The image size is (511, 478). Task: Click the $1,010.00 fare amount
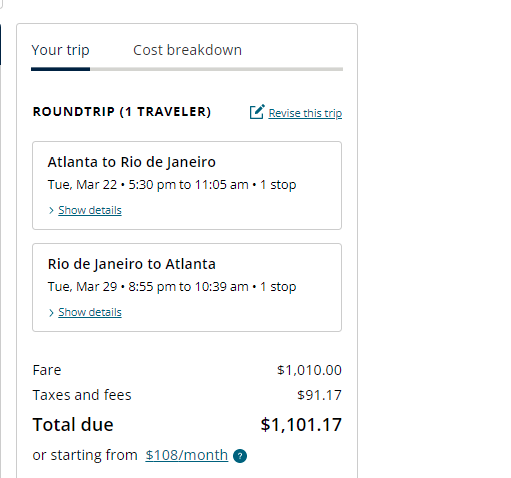[x=309, y=370]
